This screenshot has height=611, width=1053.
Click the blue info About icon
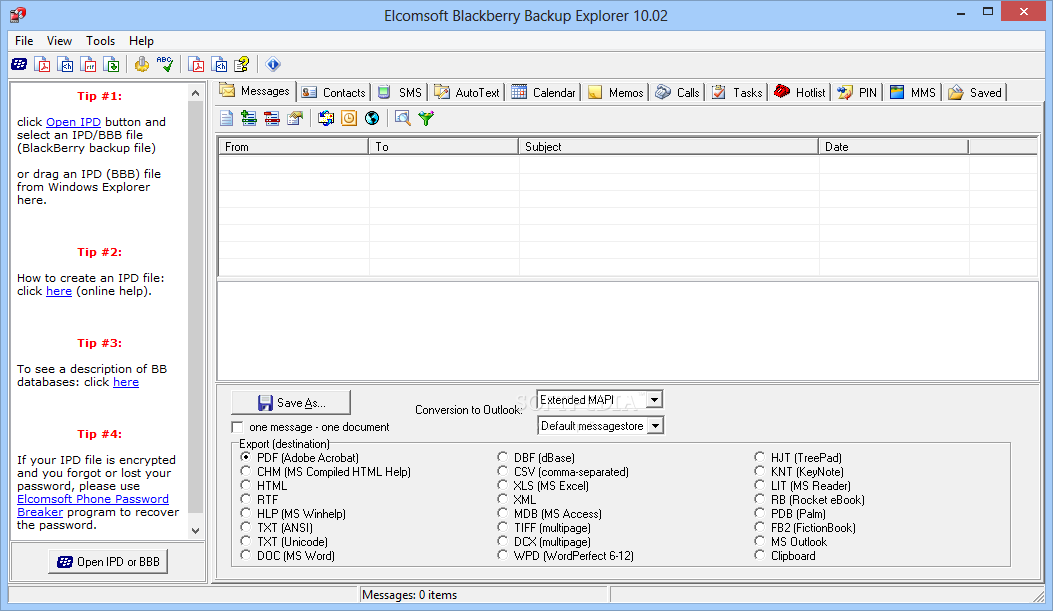(x=273, y=64)
